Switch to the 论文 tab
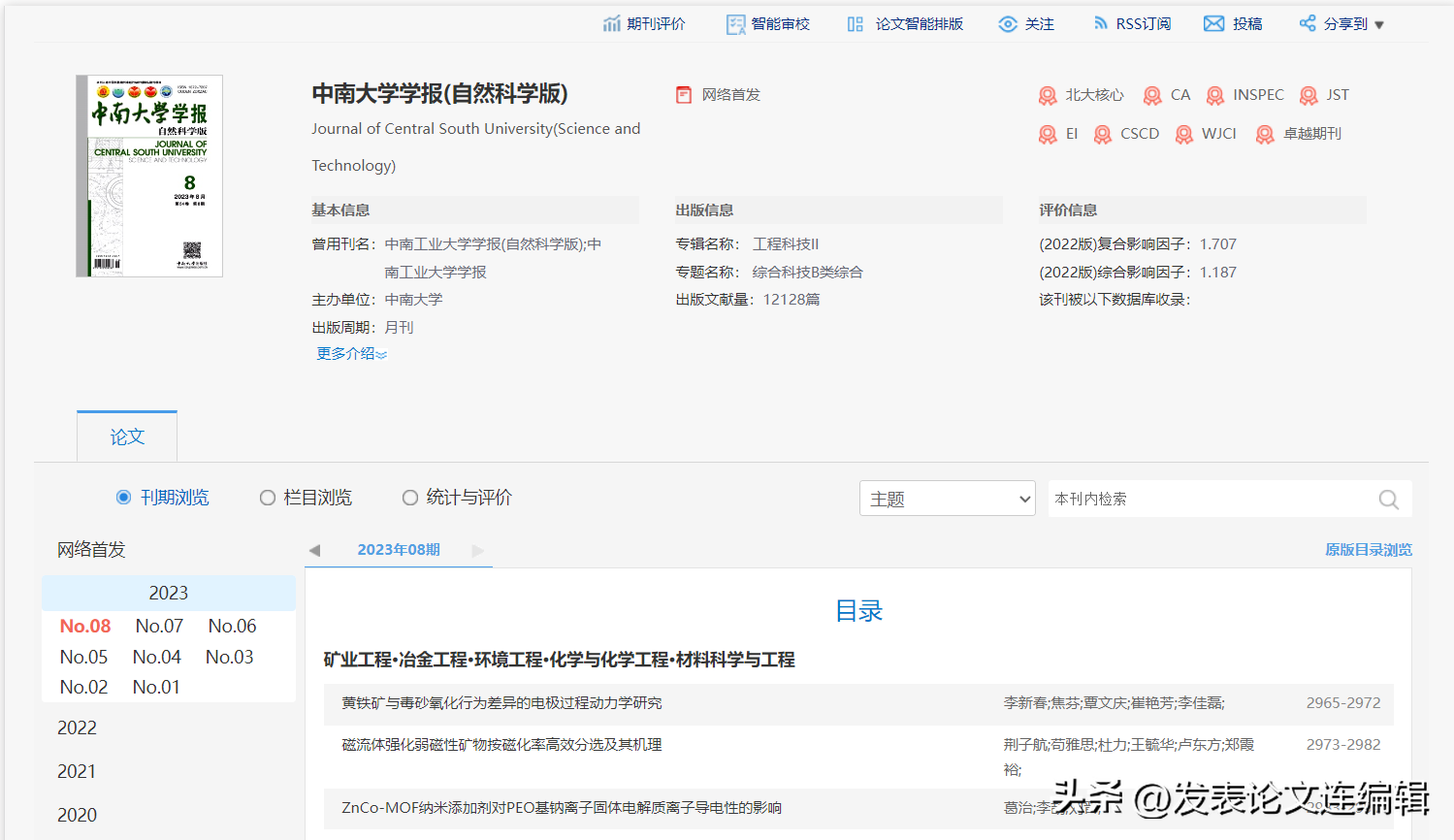Screen dimensions: 1454x840 point(127,436)
